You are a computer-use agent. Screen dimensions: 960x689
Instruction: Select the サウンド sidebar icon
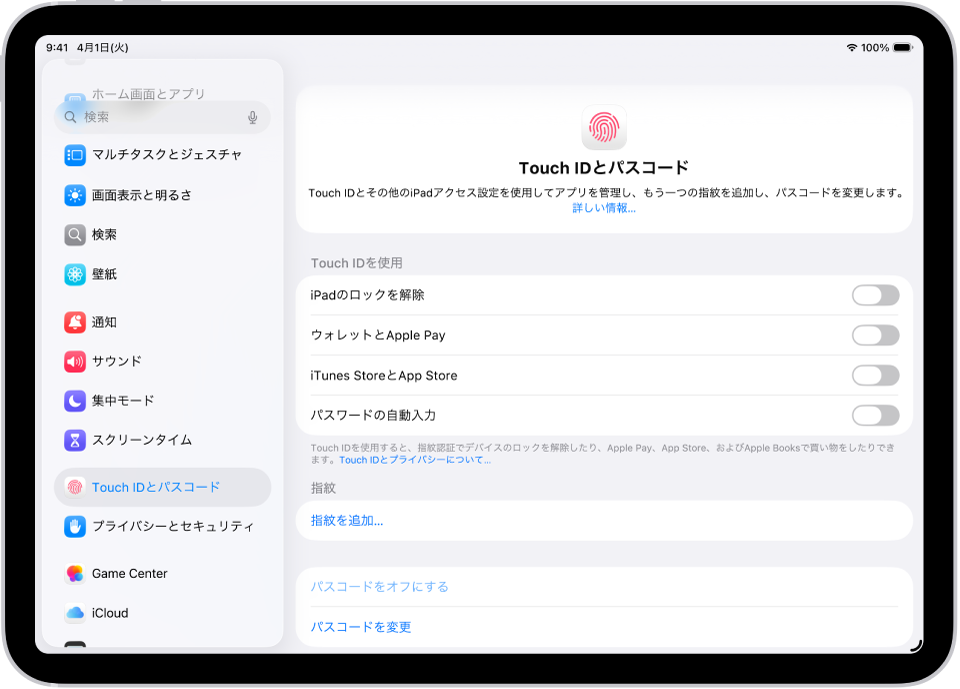tap(74, 362)
